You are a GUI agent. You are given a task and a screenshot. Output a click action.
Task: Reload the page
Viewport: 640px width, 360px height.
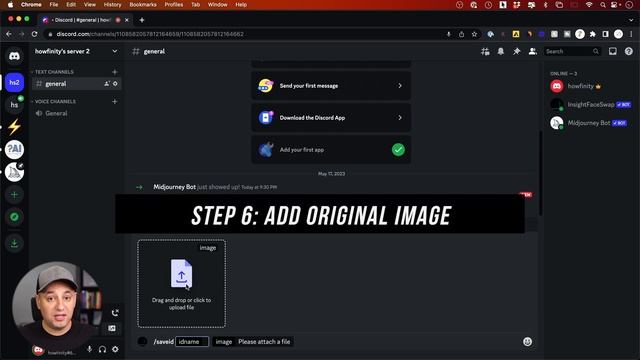click(x=35, y=34)
